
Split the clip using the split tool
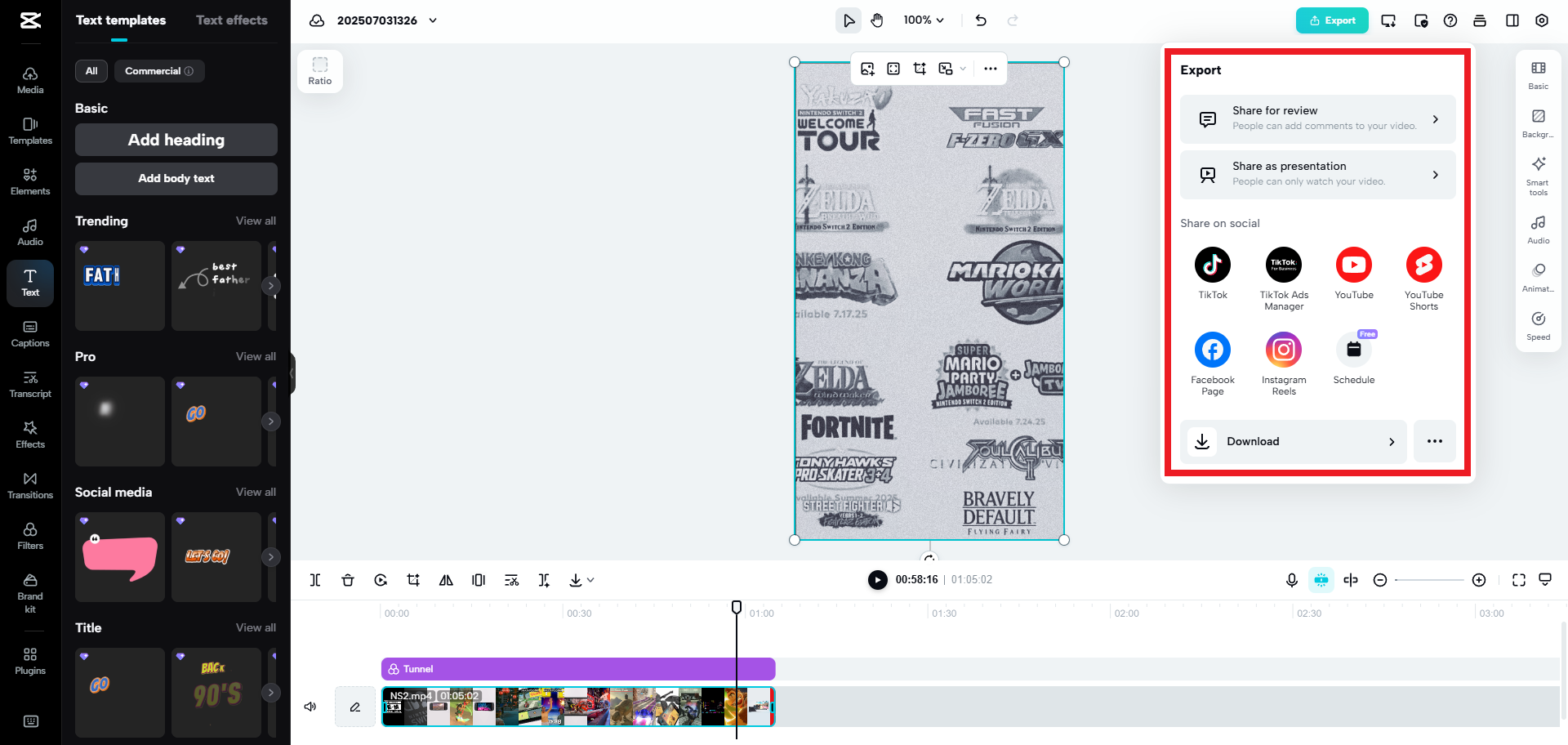[x=315, y=580]
